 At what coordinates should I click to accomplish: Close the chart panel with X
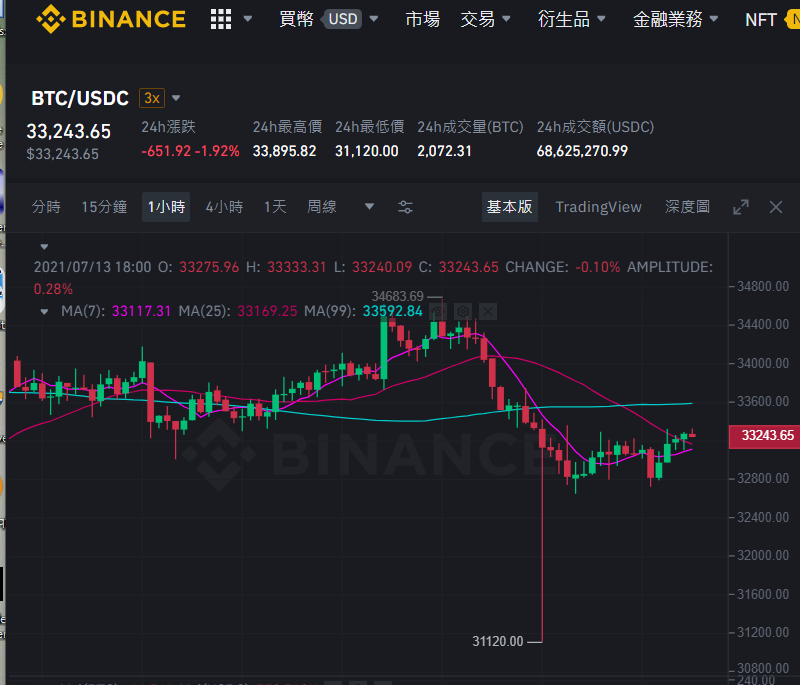[776, 207]
